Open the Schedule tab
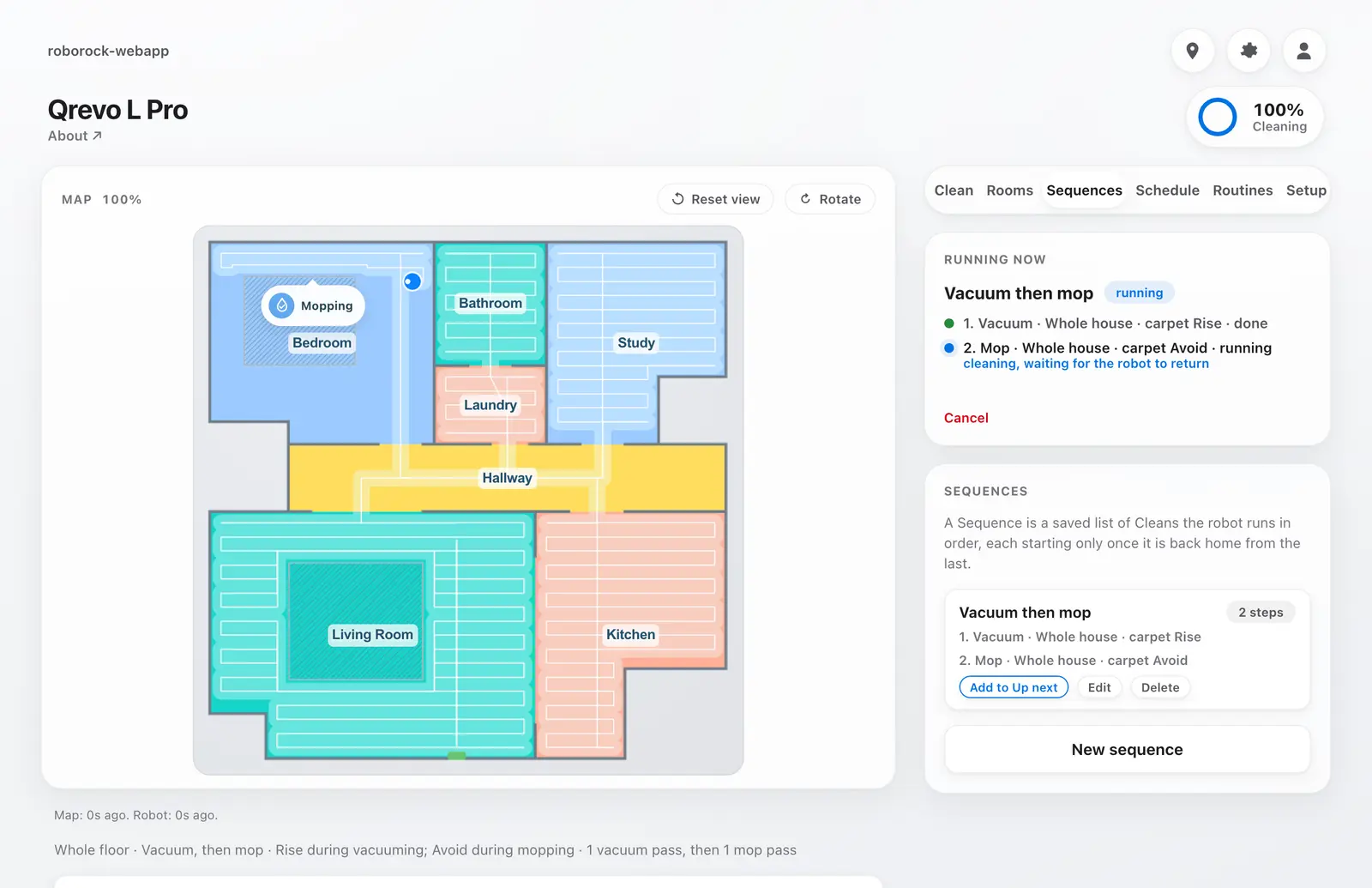 coord(1167,190)
